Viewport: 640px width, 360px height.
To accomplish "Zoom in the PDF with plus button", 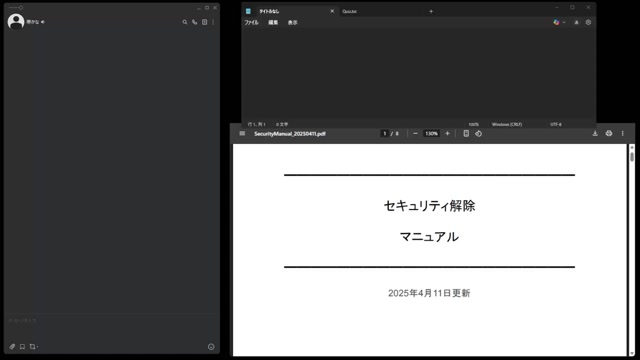I will pos(447,133).
